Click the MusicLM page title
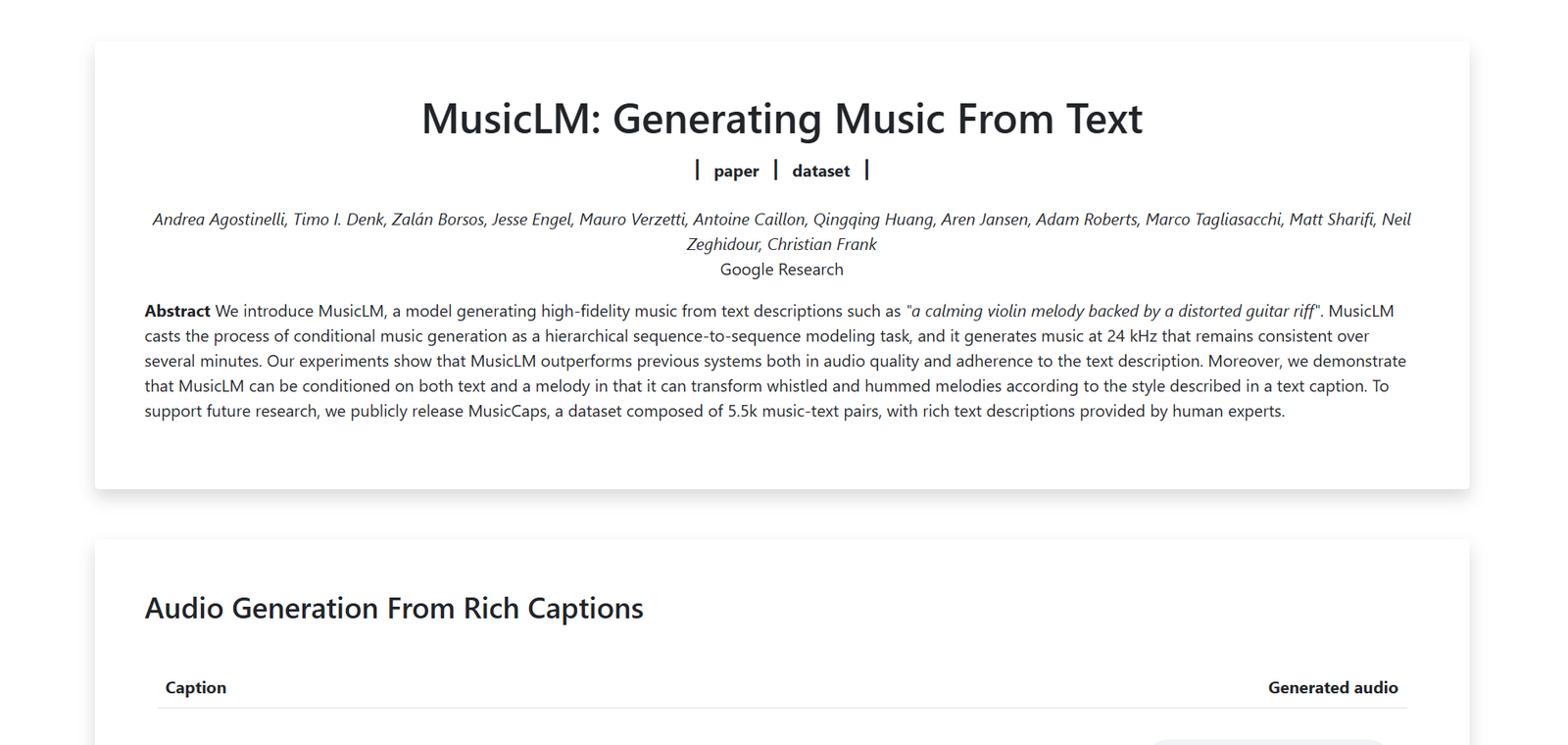 781,120
